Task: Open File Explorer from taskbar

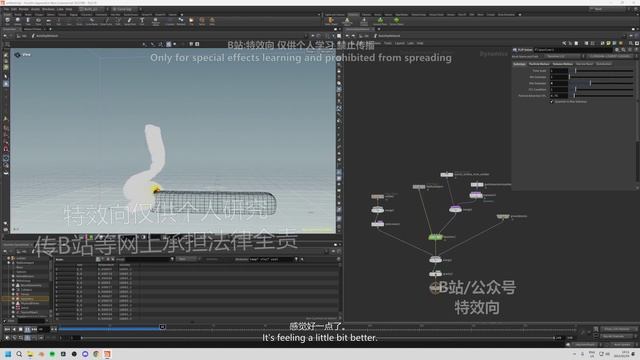Action: click(30, 354)
